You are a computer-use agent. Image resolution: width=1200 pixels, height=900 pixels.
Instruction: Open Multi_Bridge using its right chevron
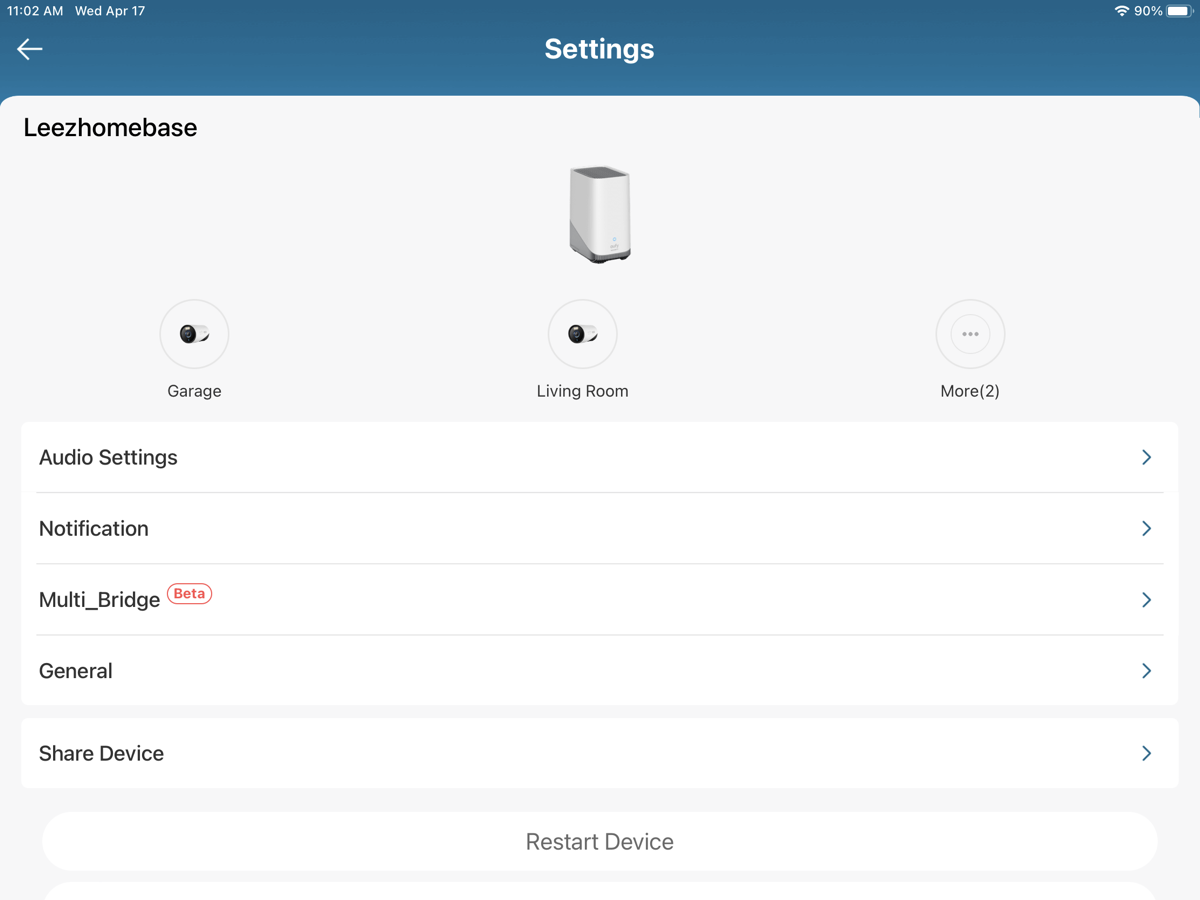(1146, 600)
